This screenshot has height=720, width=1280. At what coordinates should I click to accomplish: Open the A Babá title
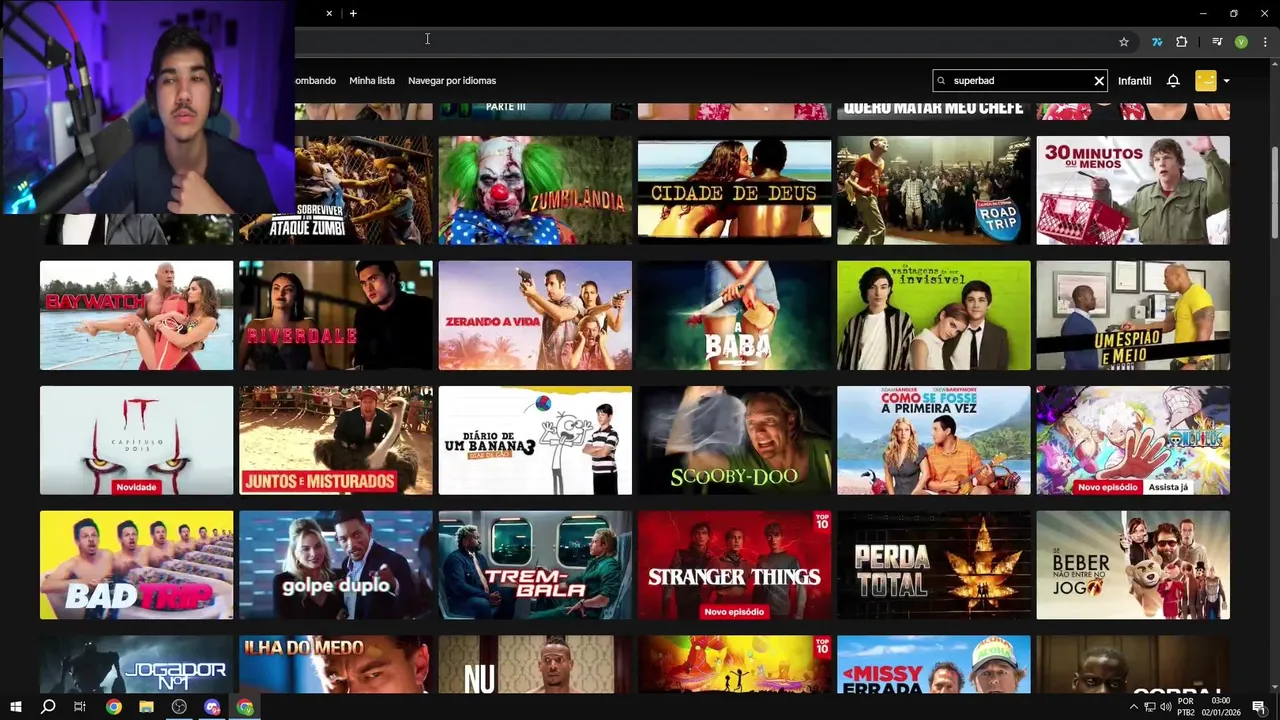(x=734, y=315)
